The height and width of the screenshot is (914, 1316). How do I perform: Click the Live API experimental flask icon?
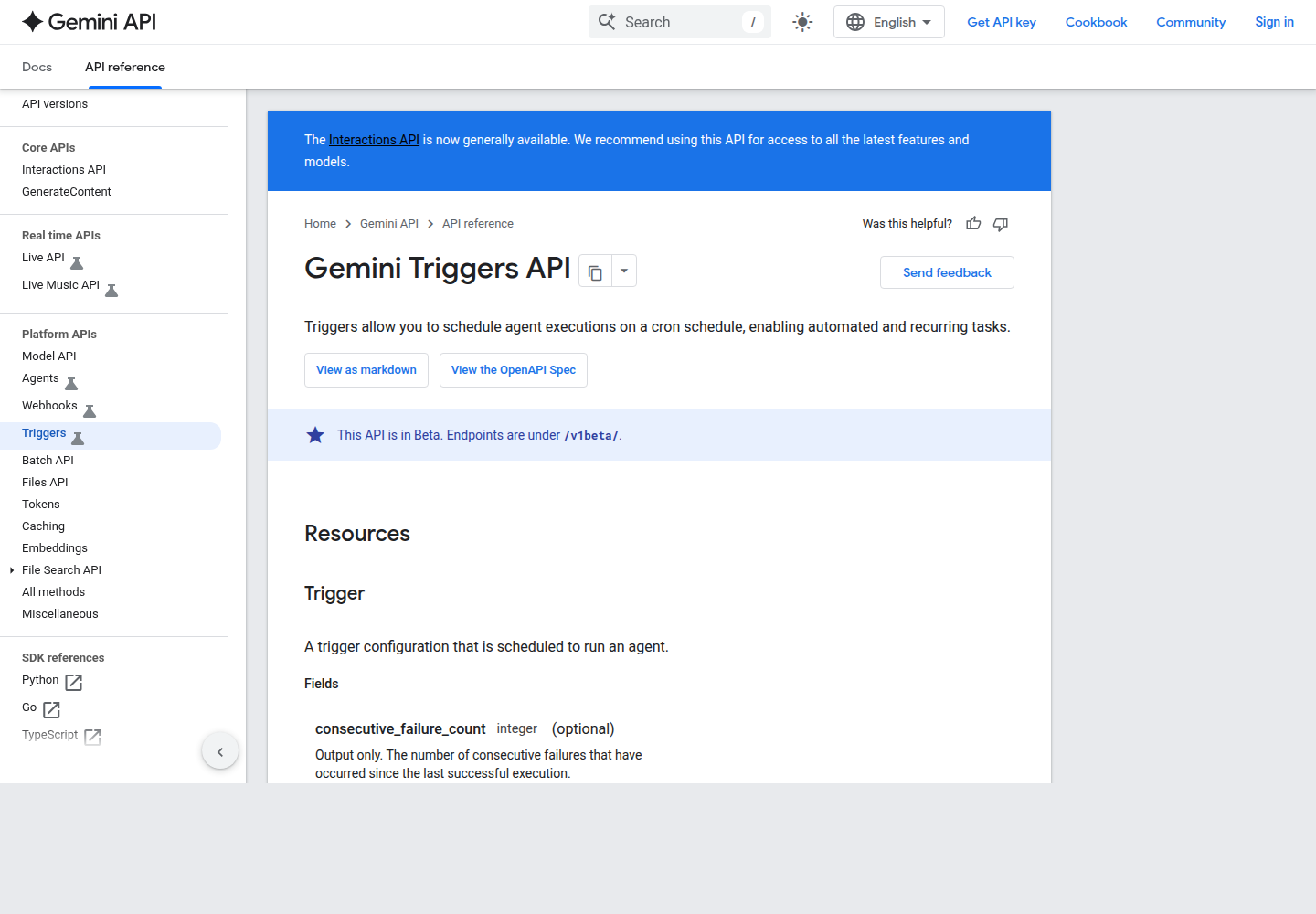[x=77, y=263]
